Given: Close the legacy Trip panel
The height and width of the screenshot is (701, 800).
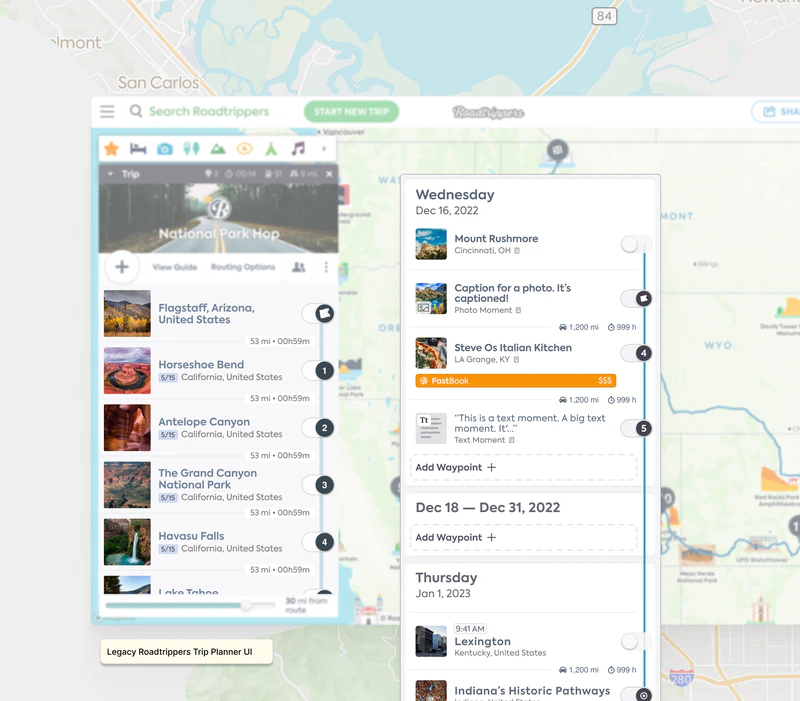Looking at the screenshot, I should tap(329, 174).
